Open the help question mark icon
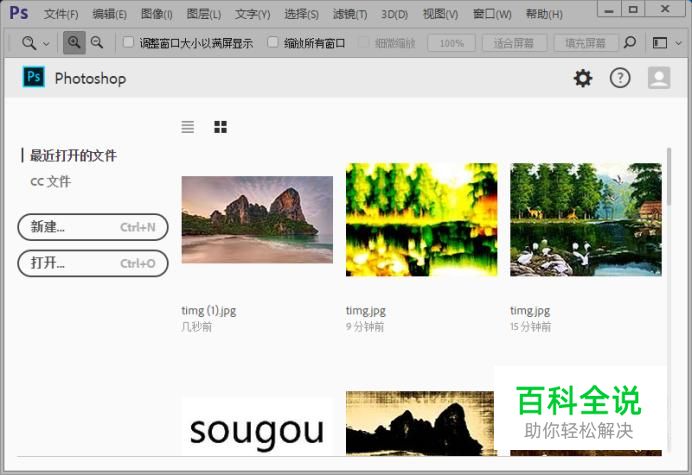The image size is (692, 475). [x=620, y=78]
